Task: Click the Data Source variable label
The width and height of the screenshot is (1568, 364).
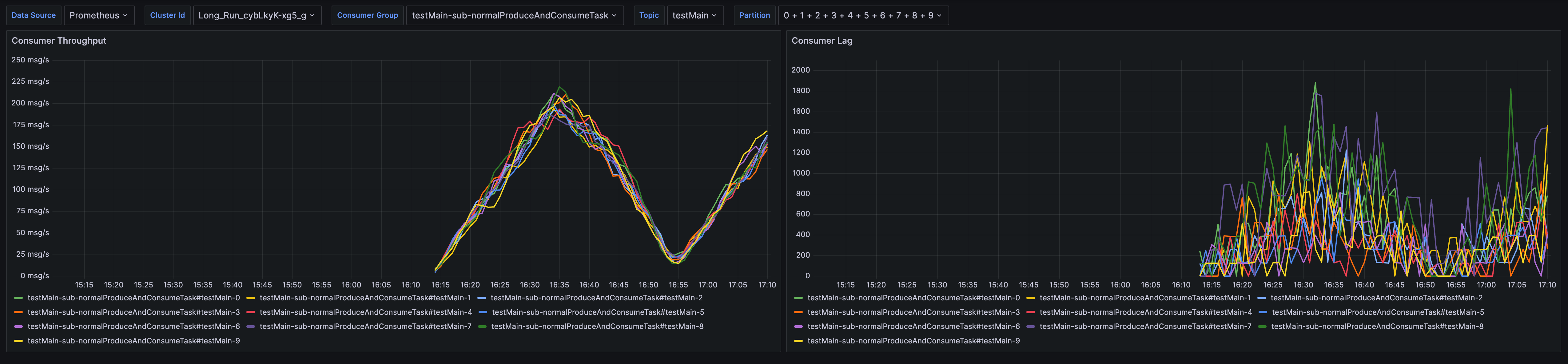Action: 34,15
